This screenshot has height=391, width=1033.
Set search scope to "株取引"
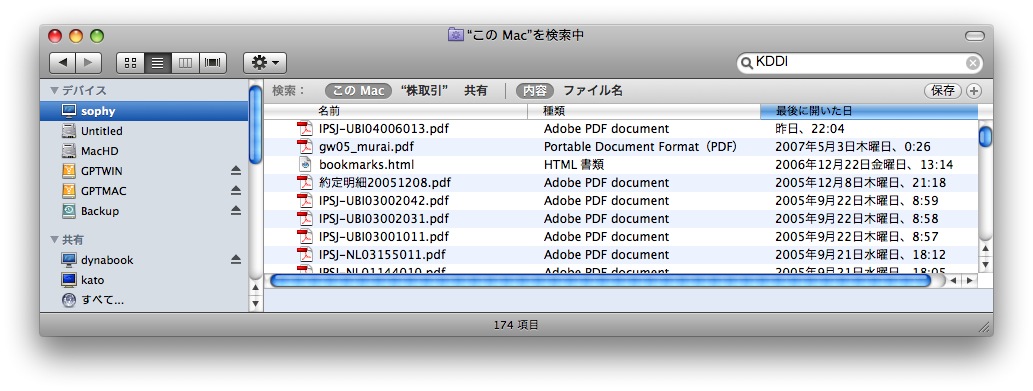click(x=424, y=91)
